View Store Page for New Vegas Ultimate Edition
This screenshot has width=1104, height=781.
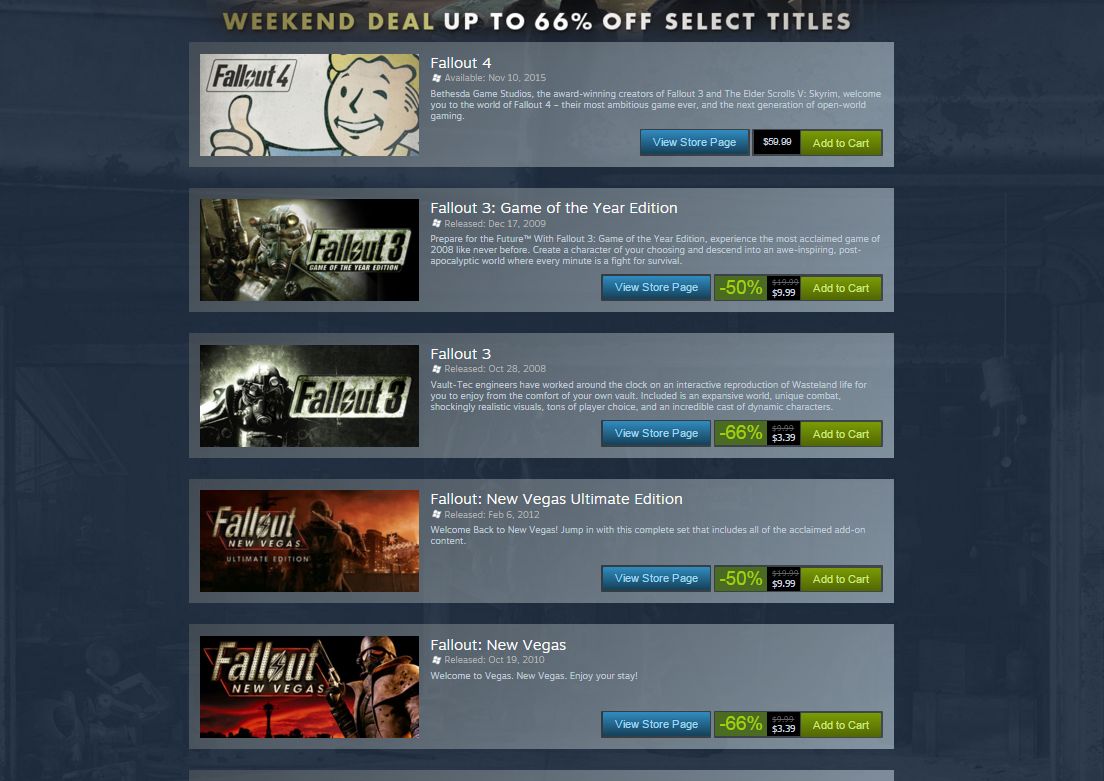(x=656, y=578)
